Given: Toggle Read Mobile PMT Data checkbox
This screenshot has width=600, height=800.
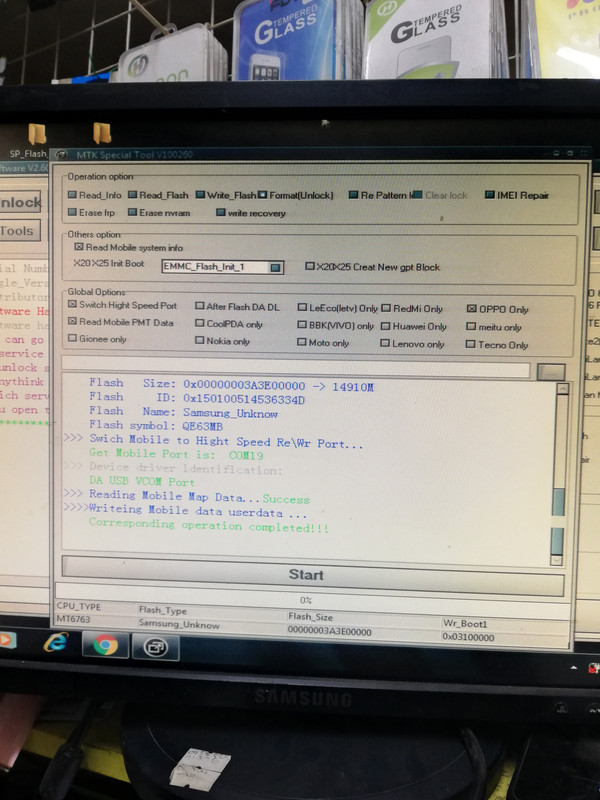Looking at the screenshot, I should (x=72, y=321).
